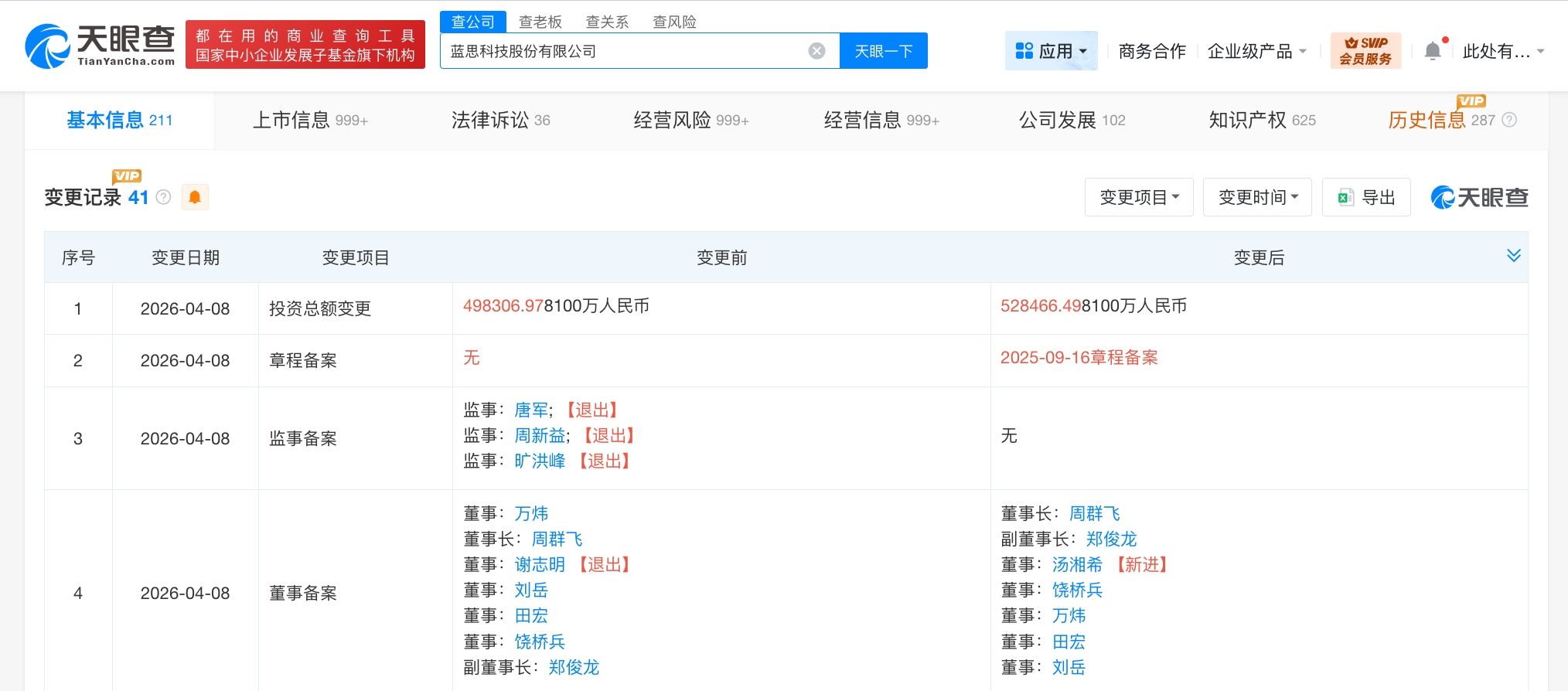This screenshot has height=691, width=1568.
Task: Open 田宏 in the 变更后 column
Action: coord(1069,642)
